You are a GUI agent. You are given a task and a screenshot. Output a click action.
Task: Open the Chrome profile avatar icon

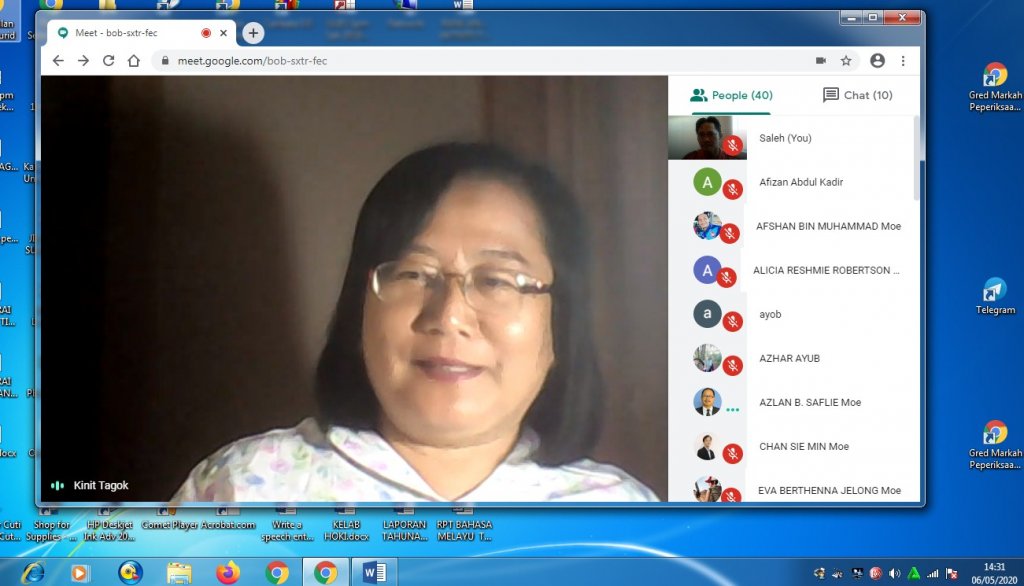(x=877, y=61)
